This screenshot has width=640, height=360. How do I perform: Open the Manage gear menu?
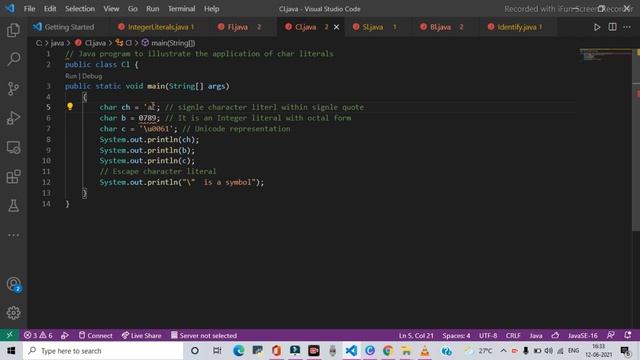13,313
